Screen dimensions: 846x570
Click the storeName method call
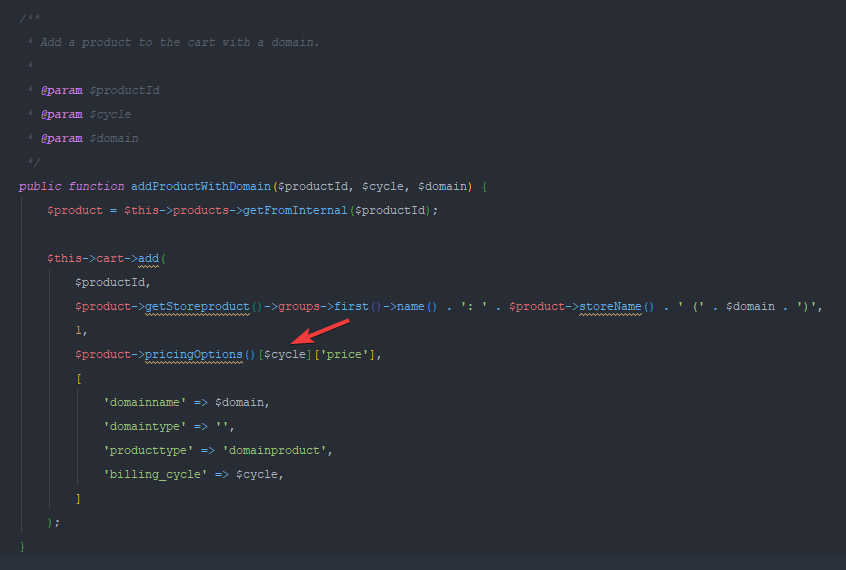click(610, 306)
